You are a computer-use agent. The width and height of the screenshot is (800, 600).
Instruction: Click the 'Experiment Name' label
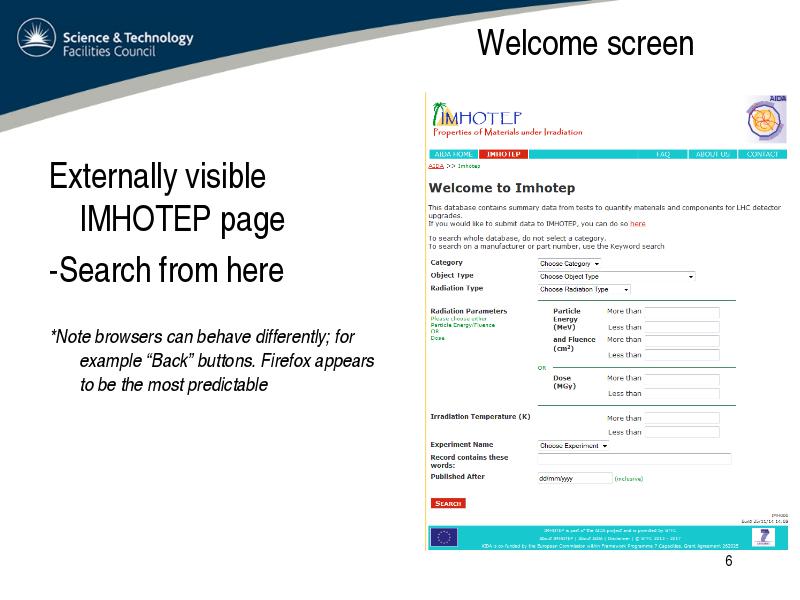pyautogui.click(x=462, y=444)
